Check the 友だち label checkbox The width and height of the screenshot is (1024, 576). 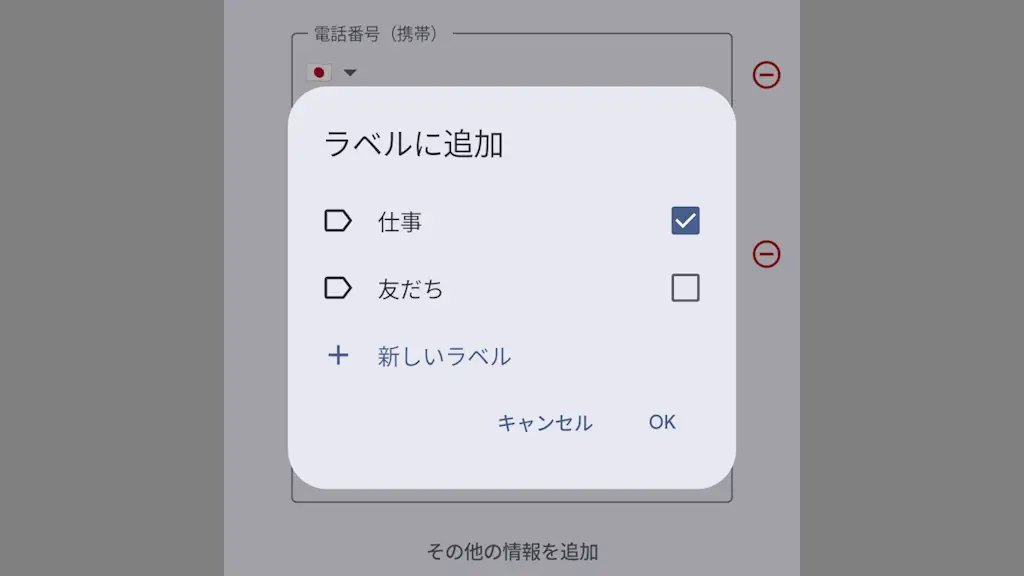point(684,289)
